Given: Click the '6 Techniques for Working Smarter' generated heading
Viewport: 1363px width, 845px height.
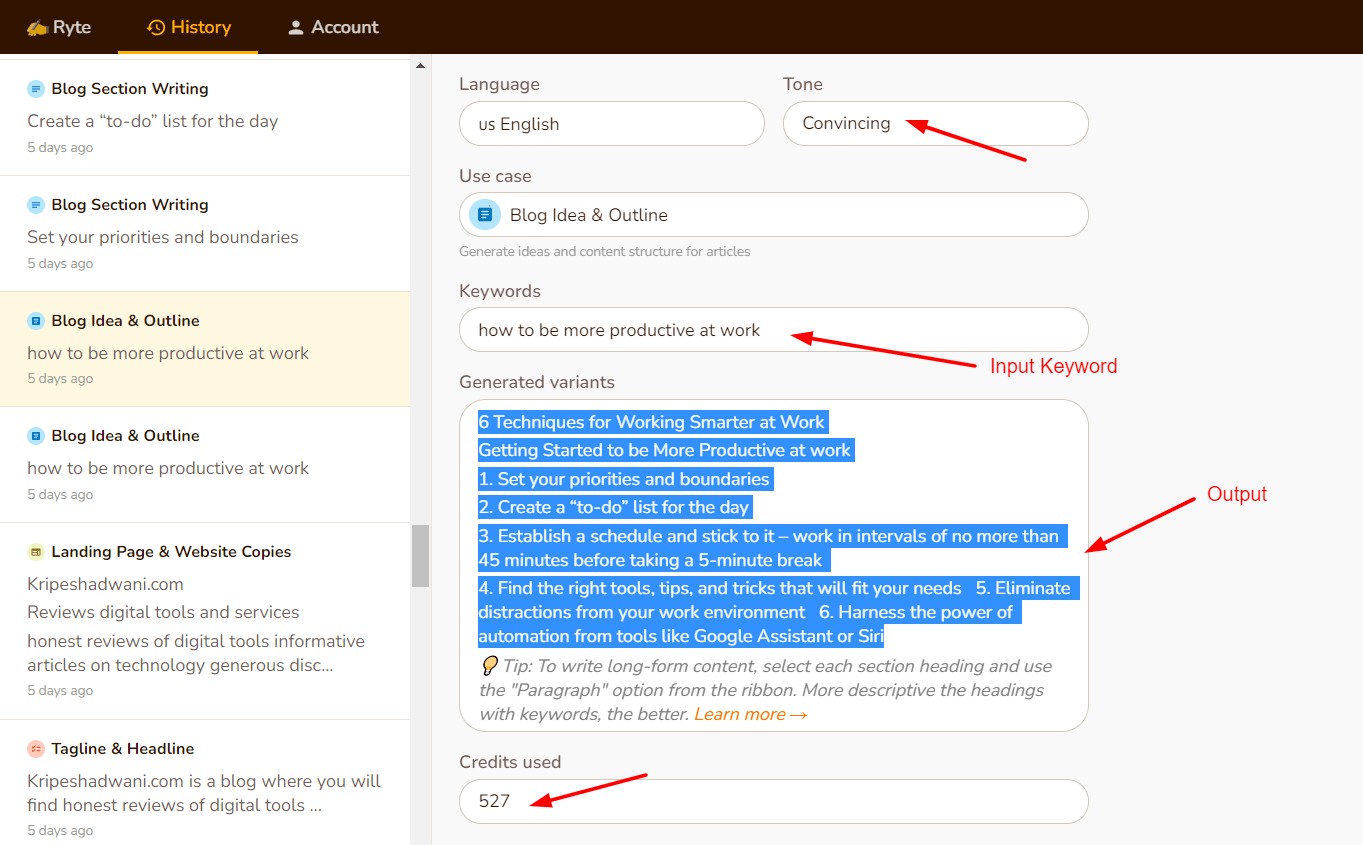Looking at the screenshot, I should (x=652, y=422).
